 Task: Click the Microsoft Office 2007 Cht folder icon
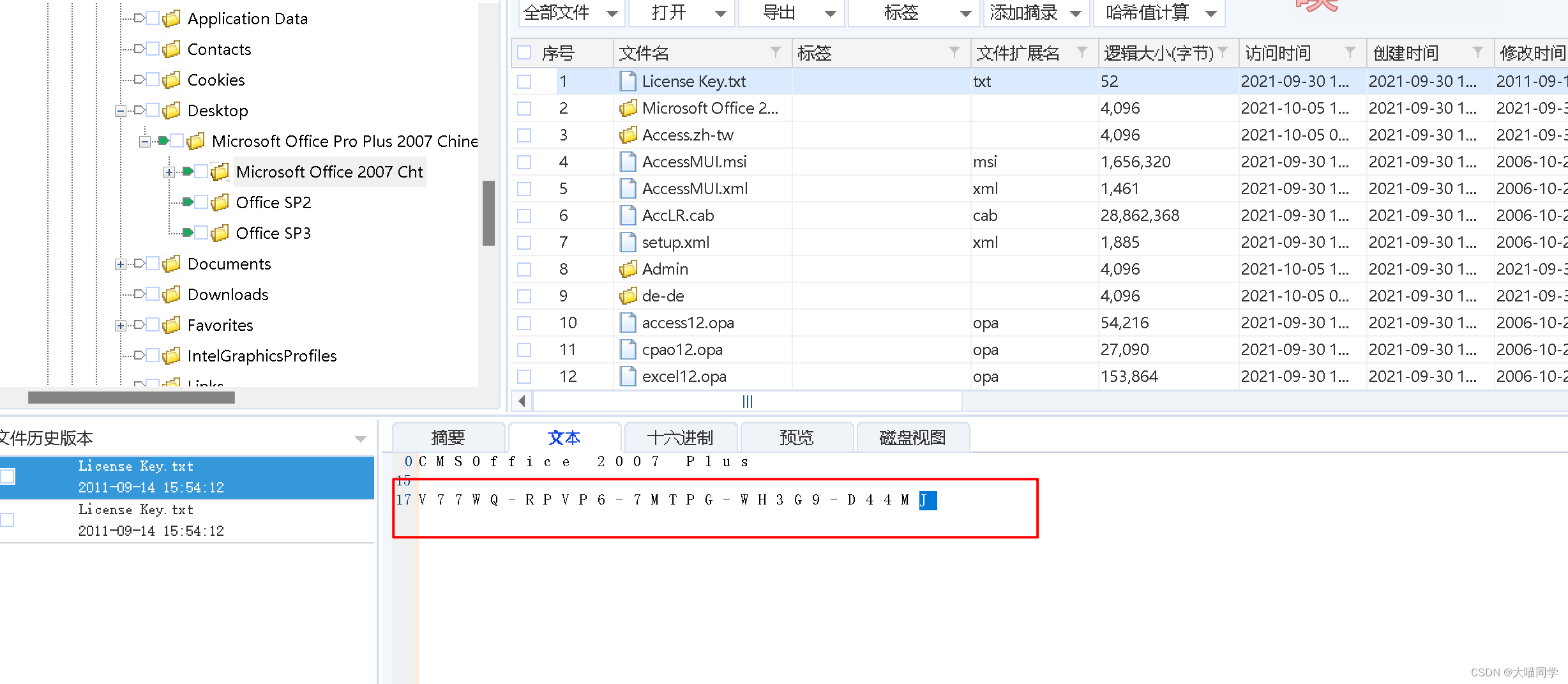(220, 172)
